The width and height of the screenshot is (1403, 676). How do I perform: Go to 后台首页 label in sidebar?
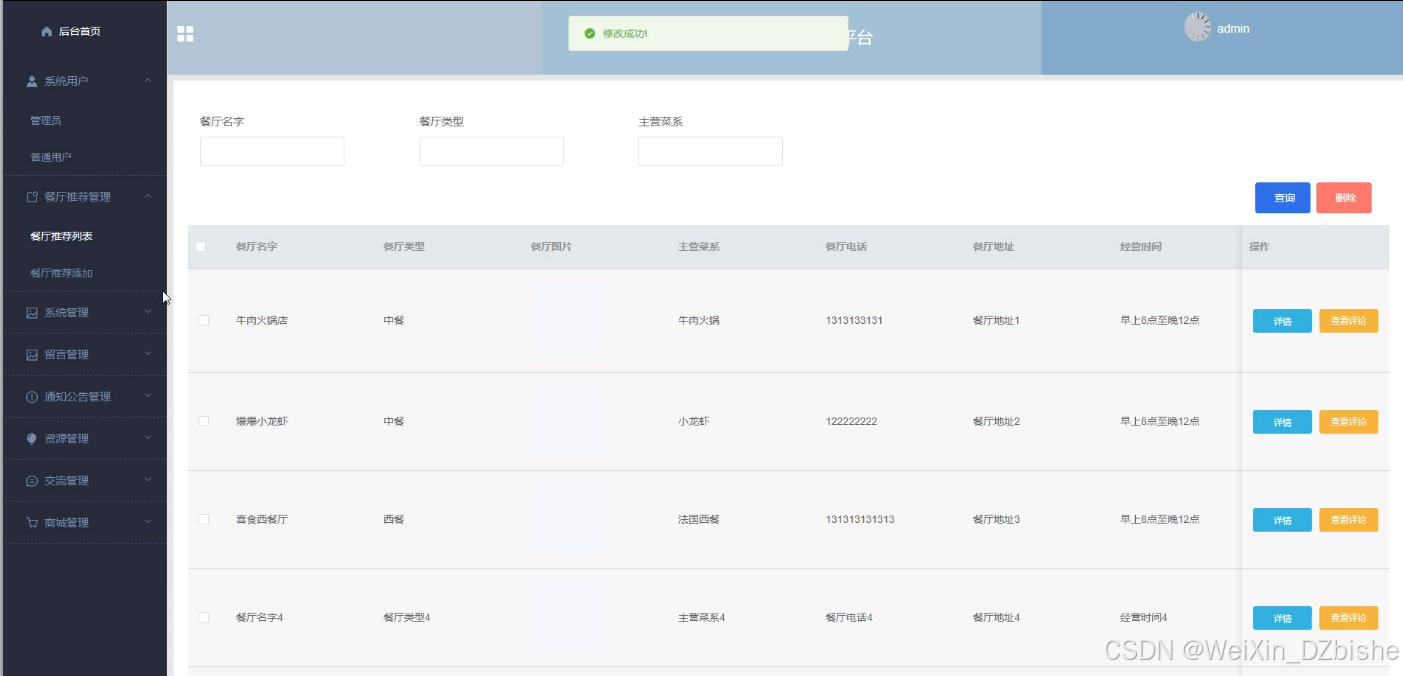79,32
